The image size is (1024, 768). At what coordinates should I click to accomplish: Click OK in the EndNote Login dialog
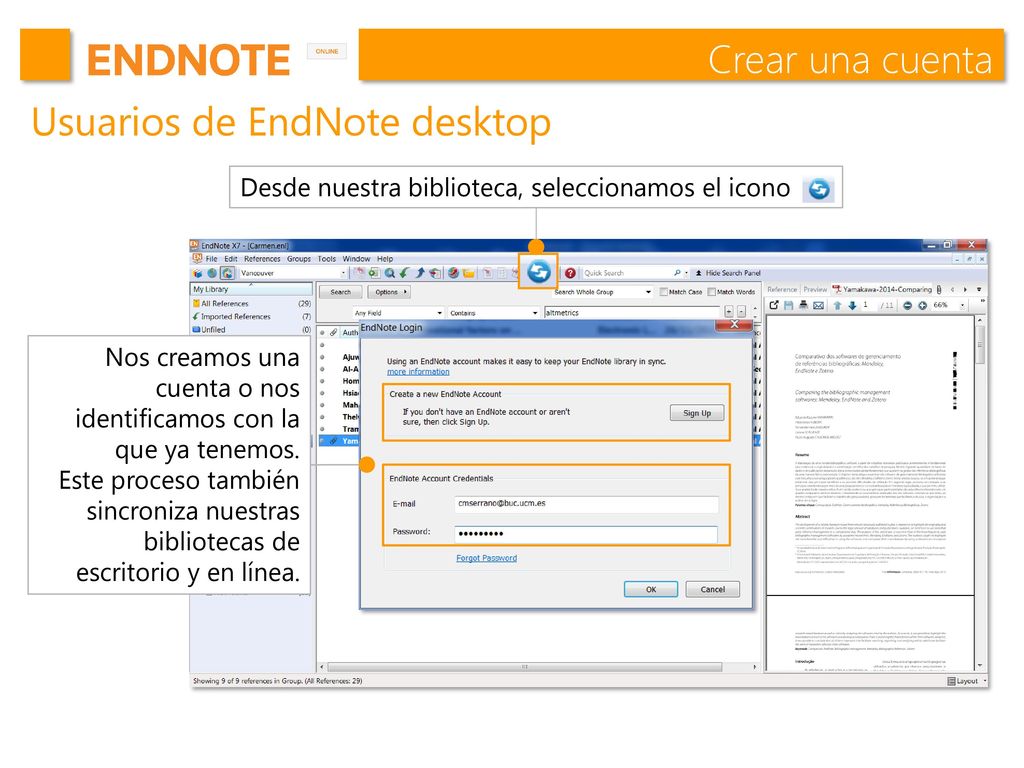[651, 589]
